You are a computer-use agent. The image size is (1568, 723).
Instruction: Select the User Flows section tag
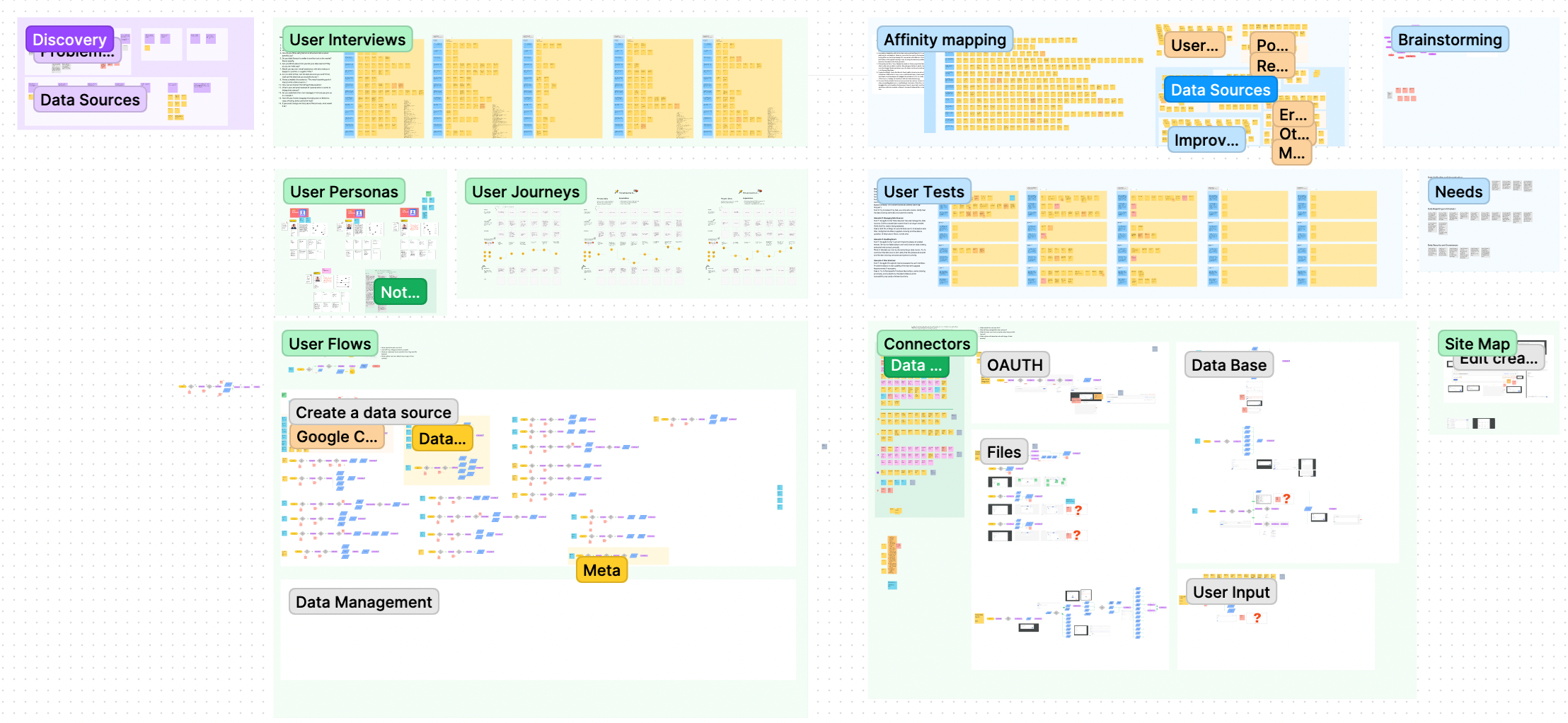[329, 343]
